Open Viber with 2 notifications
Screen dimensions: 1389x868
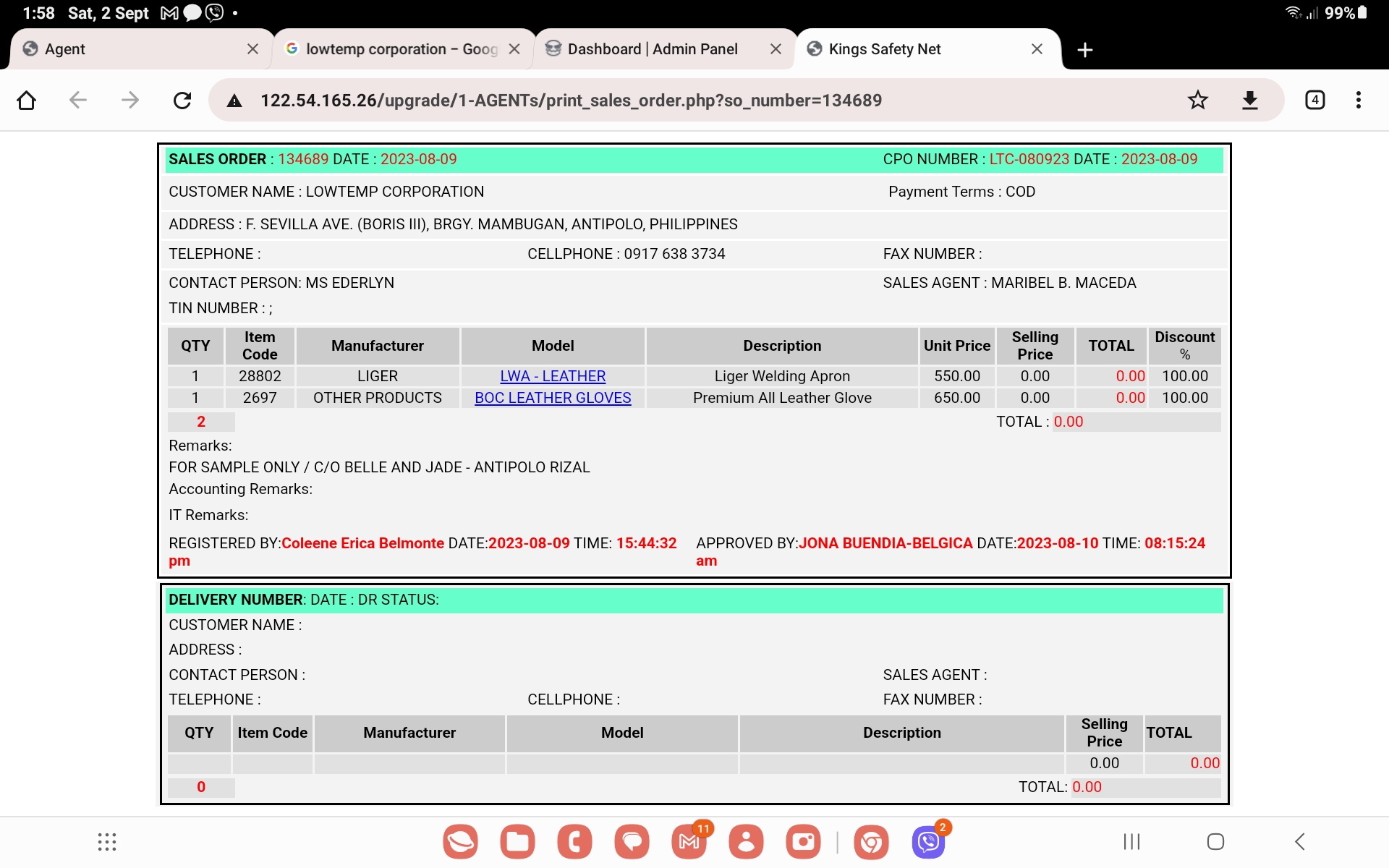[x=929, y=841]
